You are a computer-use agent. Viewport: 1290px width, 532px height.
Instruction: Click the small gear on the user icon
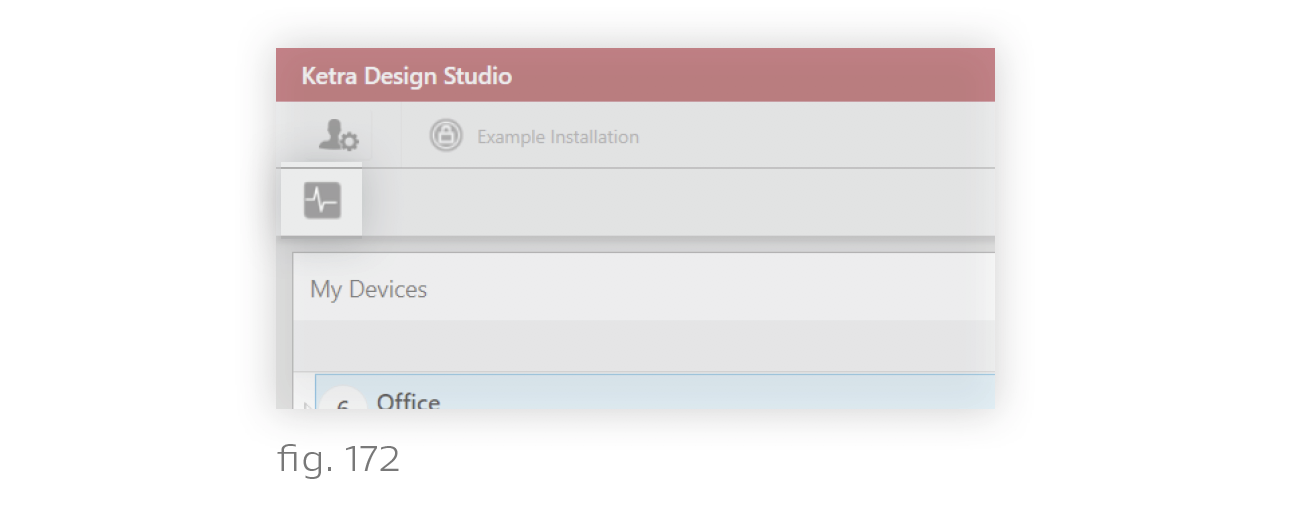[x=350, y=143]
